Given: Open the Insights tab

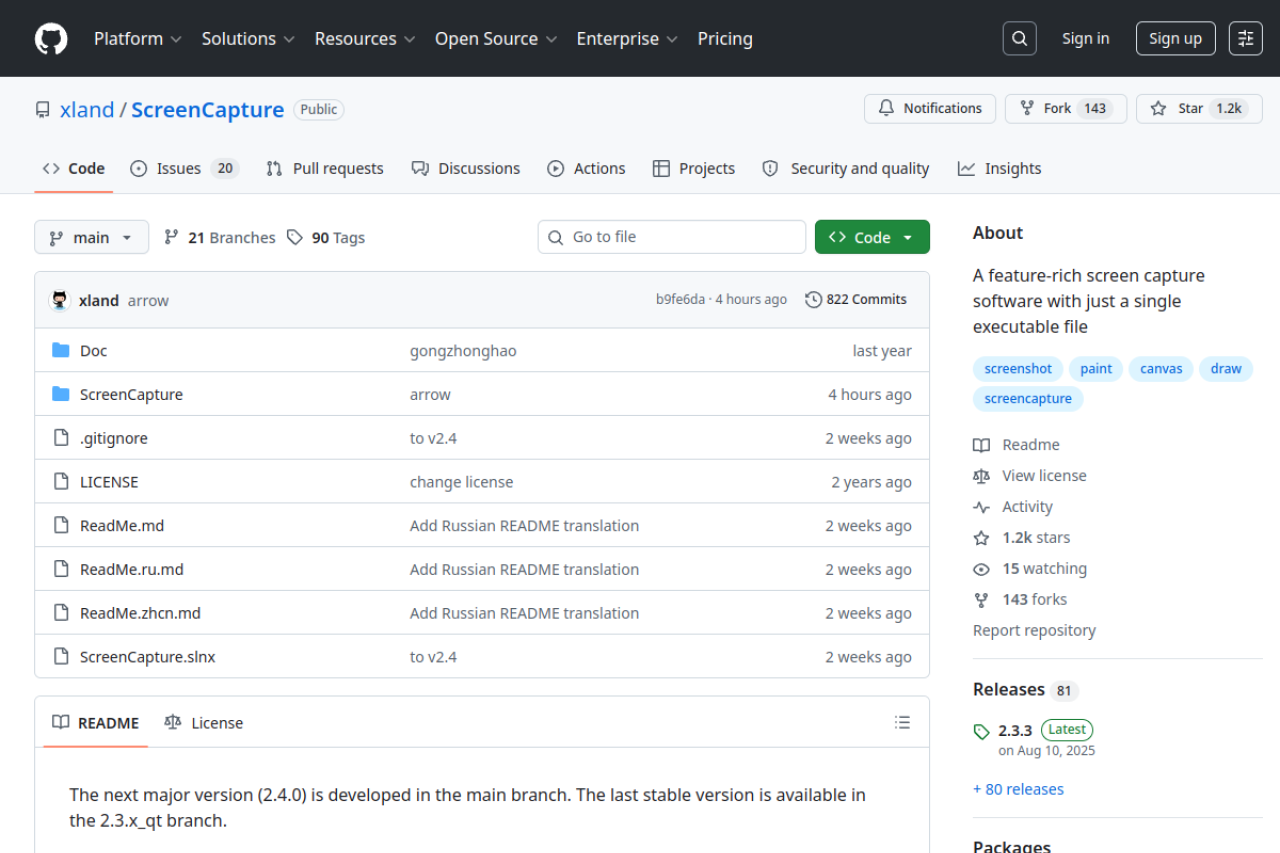Looking at the screenshot, I should (999, 168).
